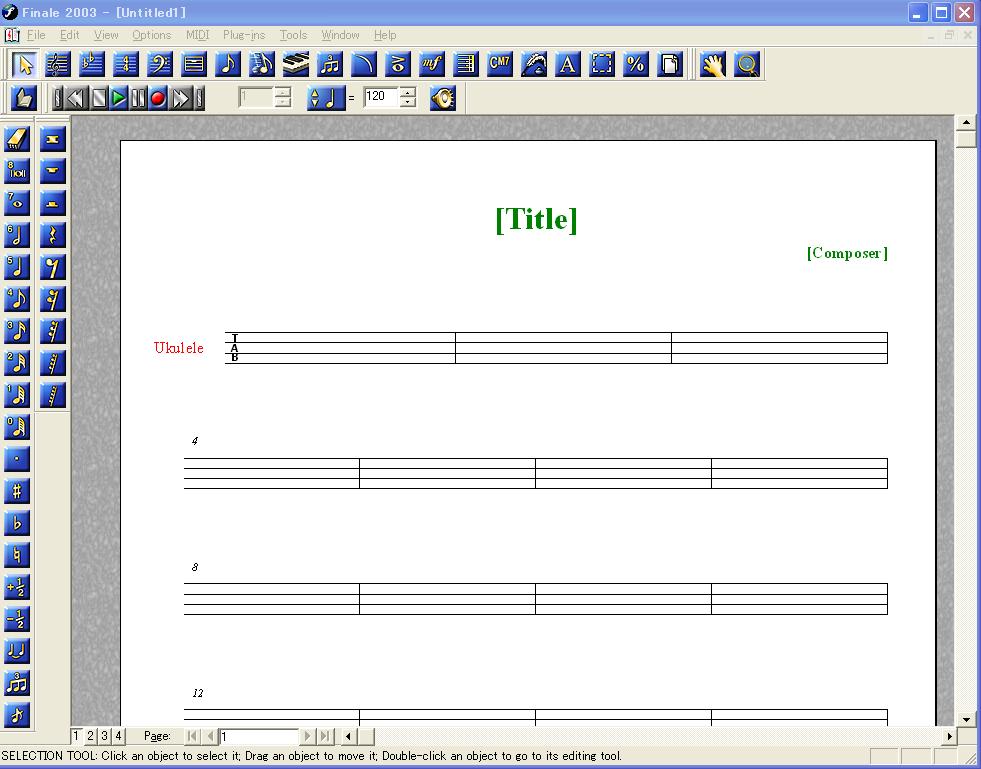Screen dimensions: 981x769
Task: Open the Time Signature tool
Action: click(x=126, y=64)
